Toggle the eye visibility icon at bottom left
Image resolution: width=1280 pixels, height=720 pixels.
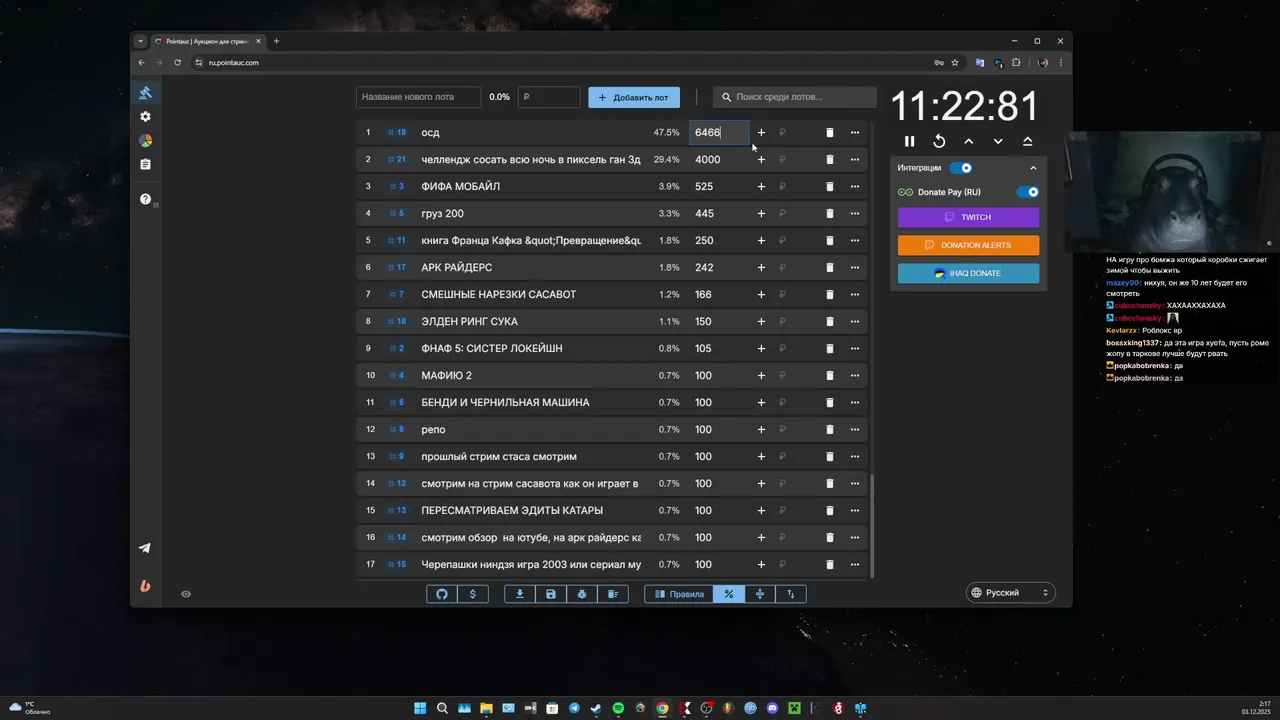(x=186, y=594)
